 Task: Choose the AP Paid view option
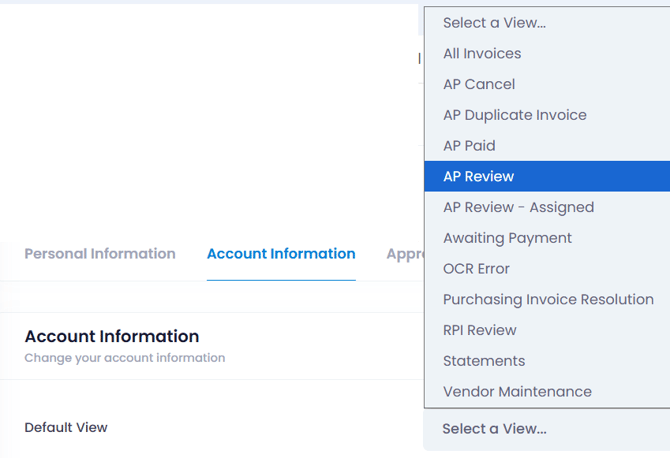coord(469,146)
